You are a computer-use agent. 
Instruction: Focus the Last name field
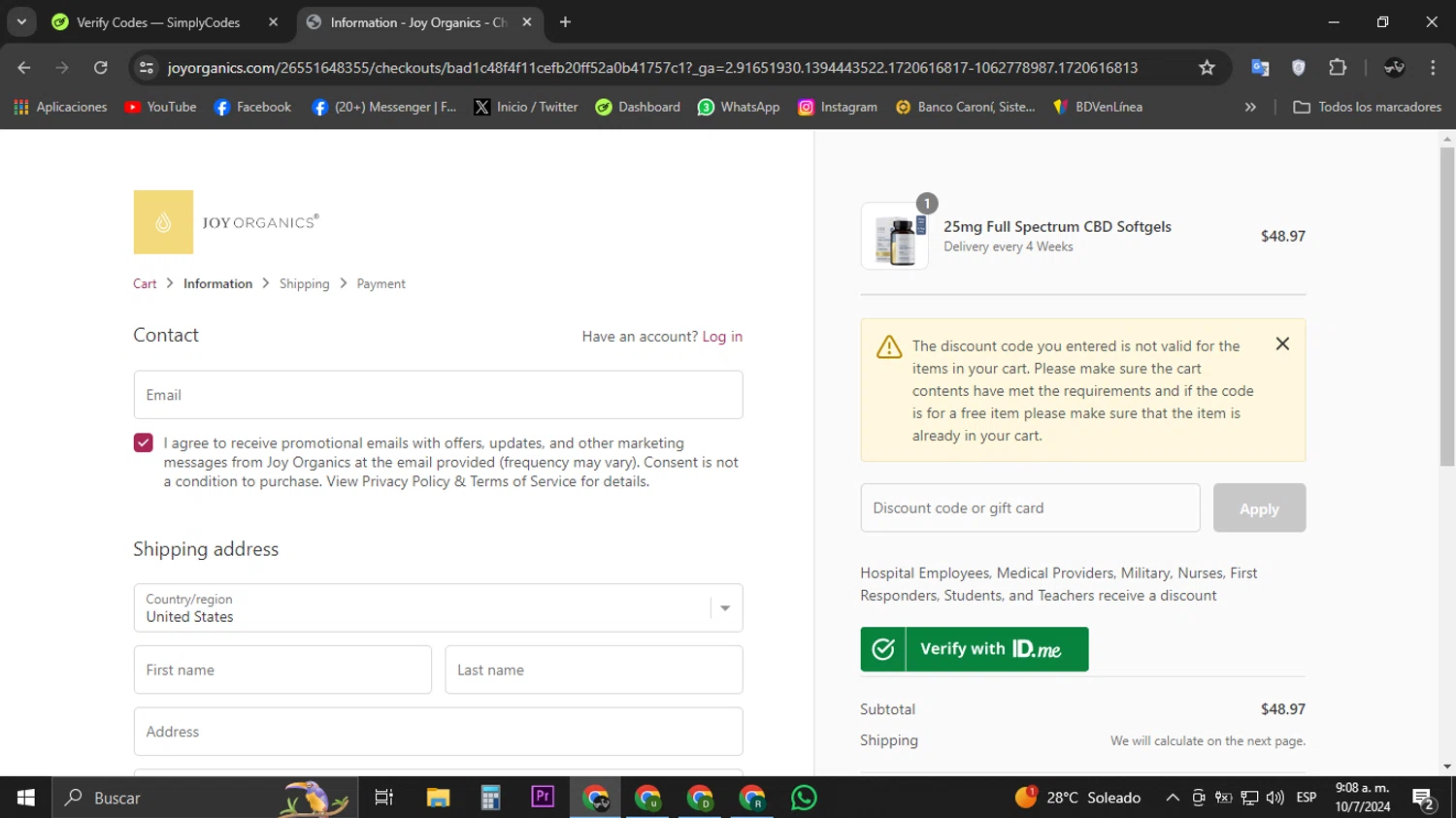click(594, 670)
